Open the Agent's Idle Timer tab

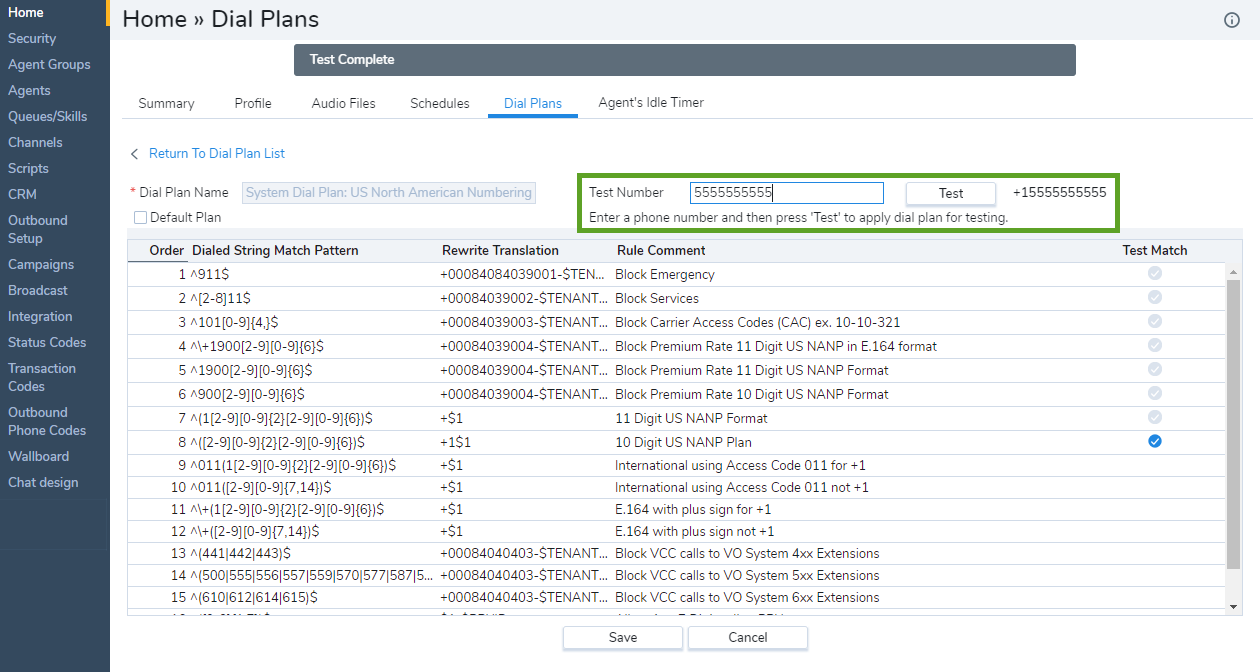tap(651, 102)
